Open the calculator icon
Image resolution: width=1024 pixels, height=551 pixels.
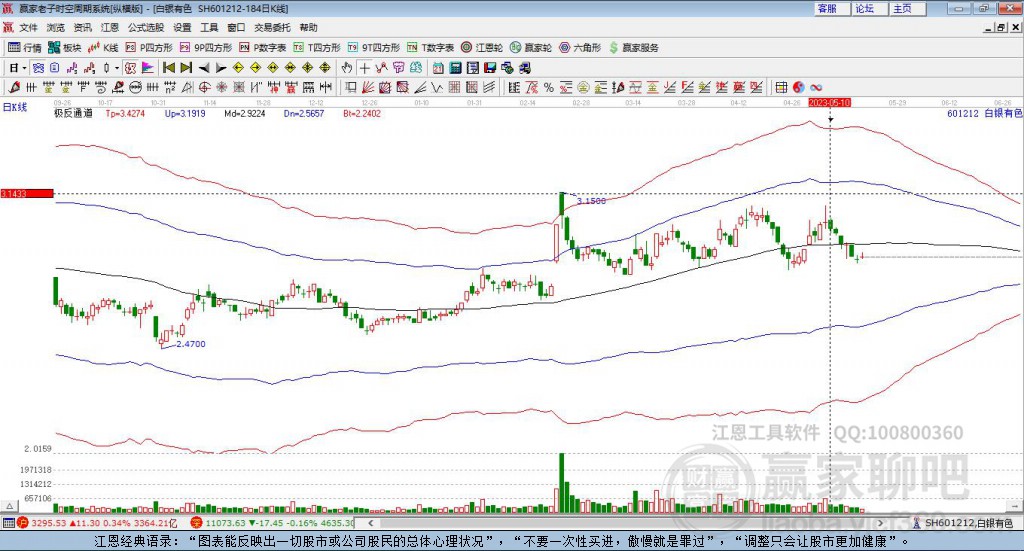click(455, 68)
